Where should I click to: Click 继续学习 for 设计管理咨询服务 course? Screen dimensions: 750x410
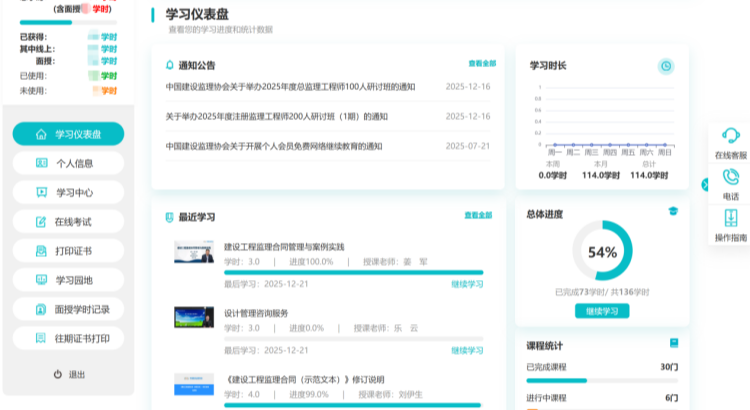click(x=466, y=351)
